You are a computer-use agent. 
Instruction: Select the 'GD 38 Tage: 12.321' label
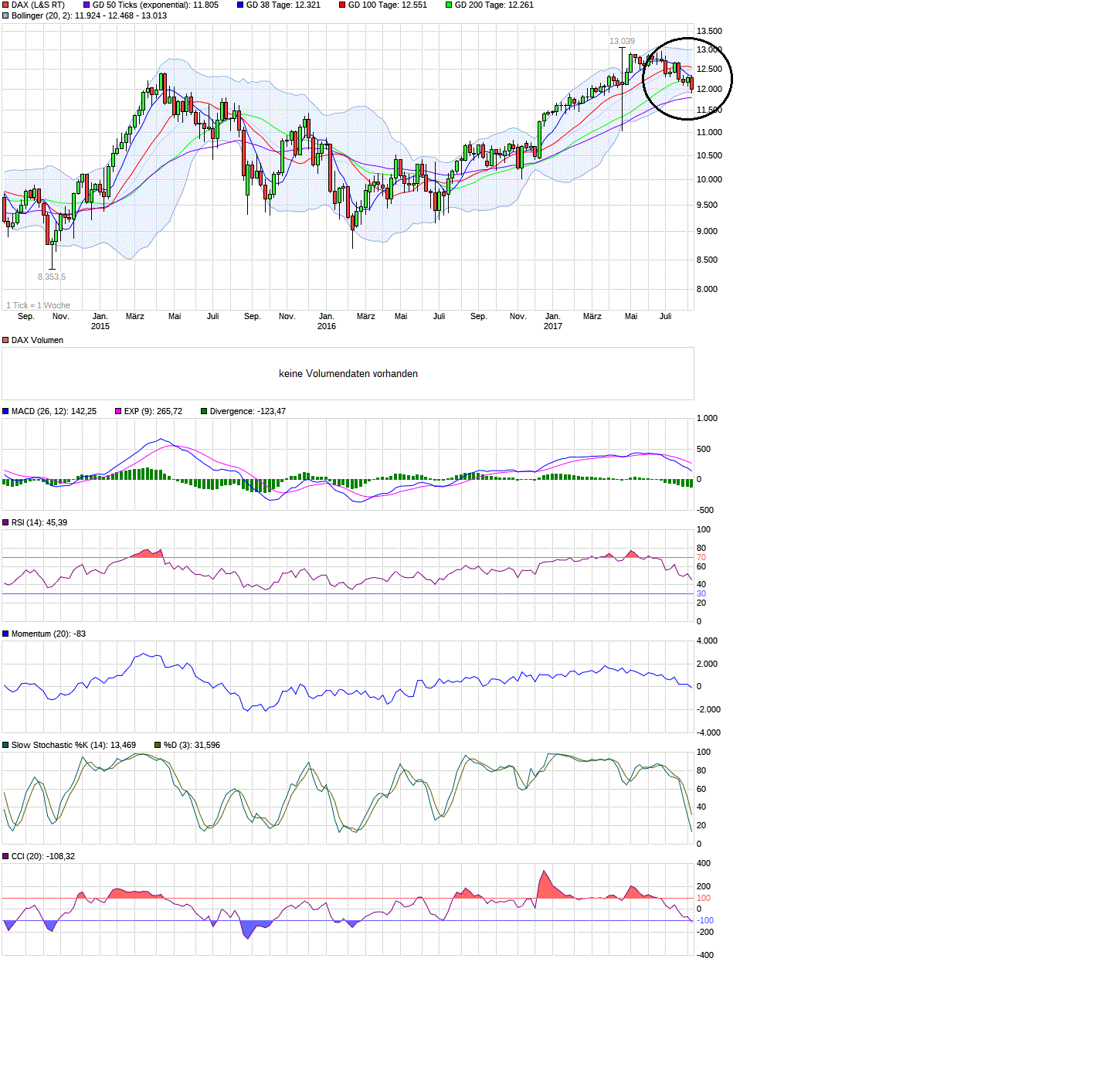pos(283,5)
